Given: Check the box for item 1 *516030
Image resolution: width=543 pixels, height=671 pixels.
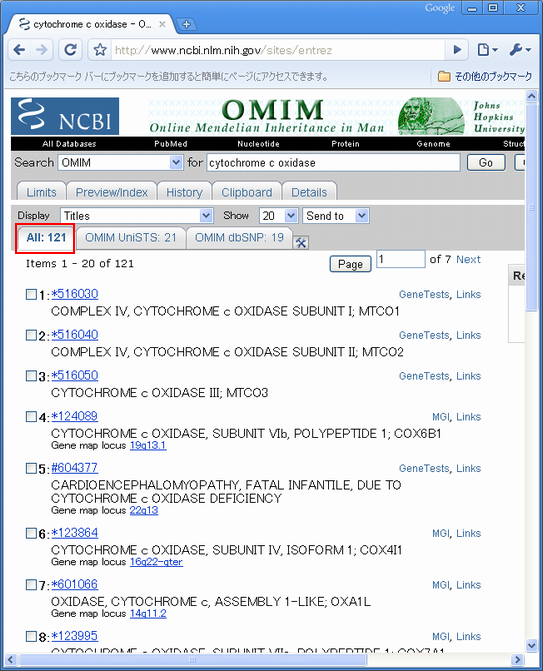Looking at the screenshot, I should tap(31, 294).
